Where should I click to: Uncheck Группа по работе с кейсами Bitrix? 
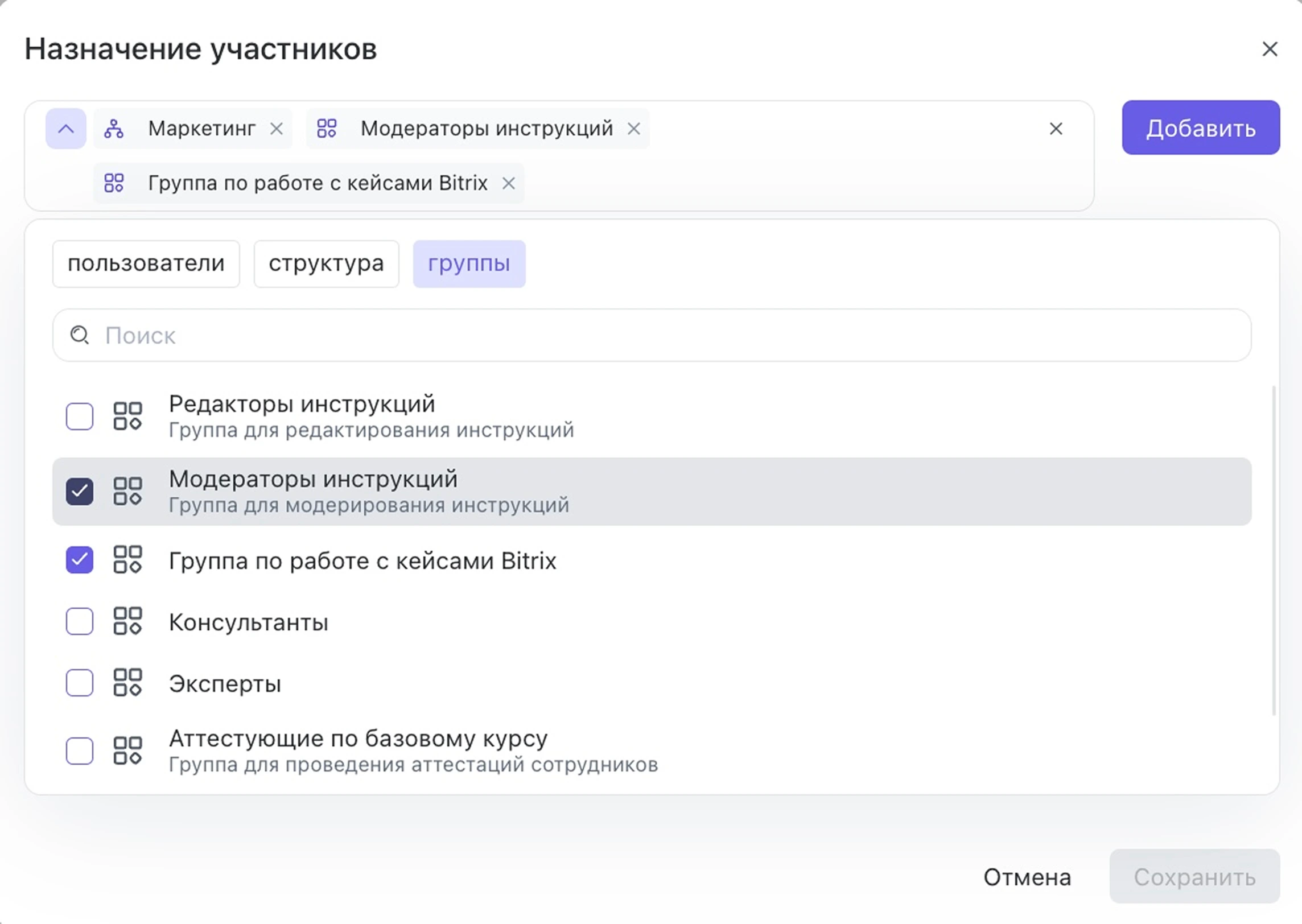click(x=80, y=560)
